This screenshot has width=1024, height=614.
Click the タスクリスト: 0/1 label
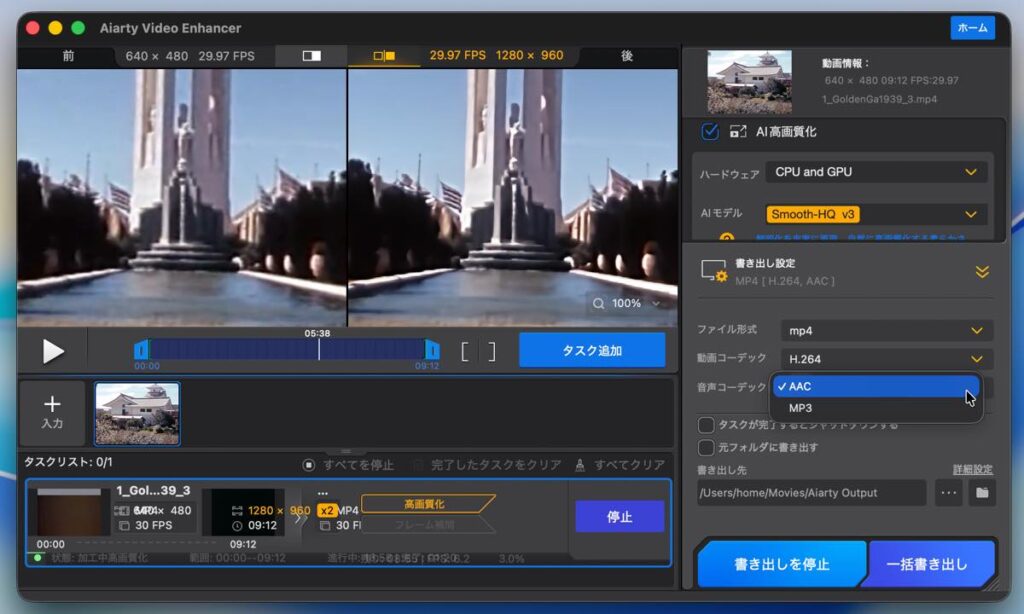[68, 462]
